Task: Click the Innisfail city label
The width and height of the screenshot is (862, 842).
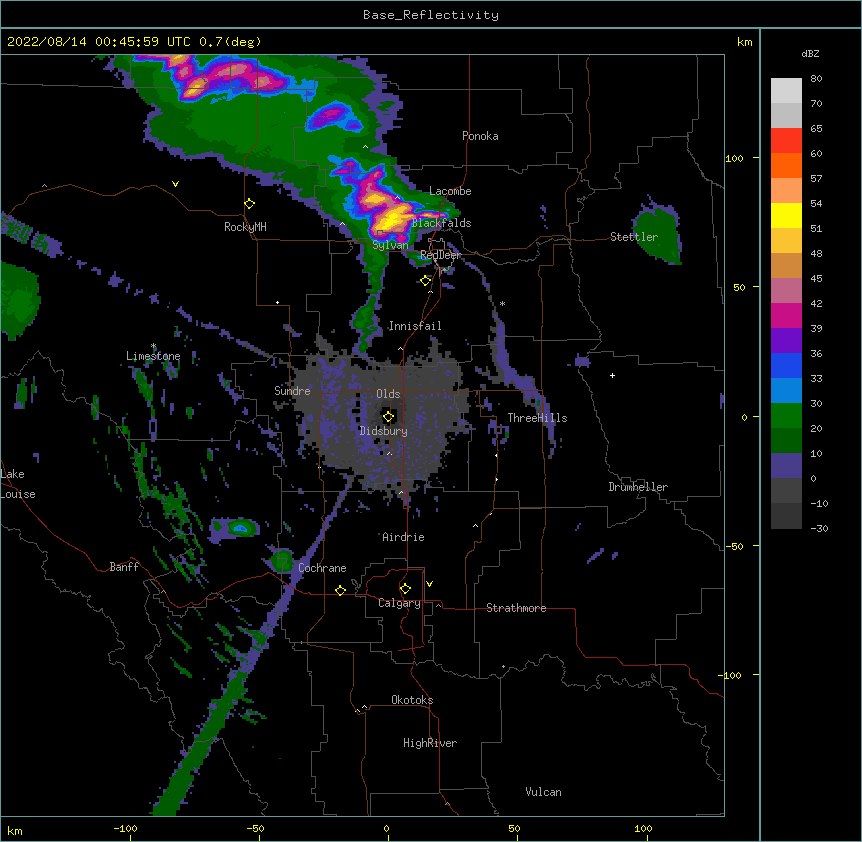Action: click(415, 326)
